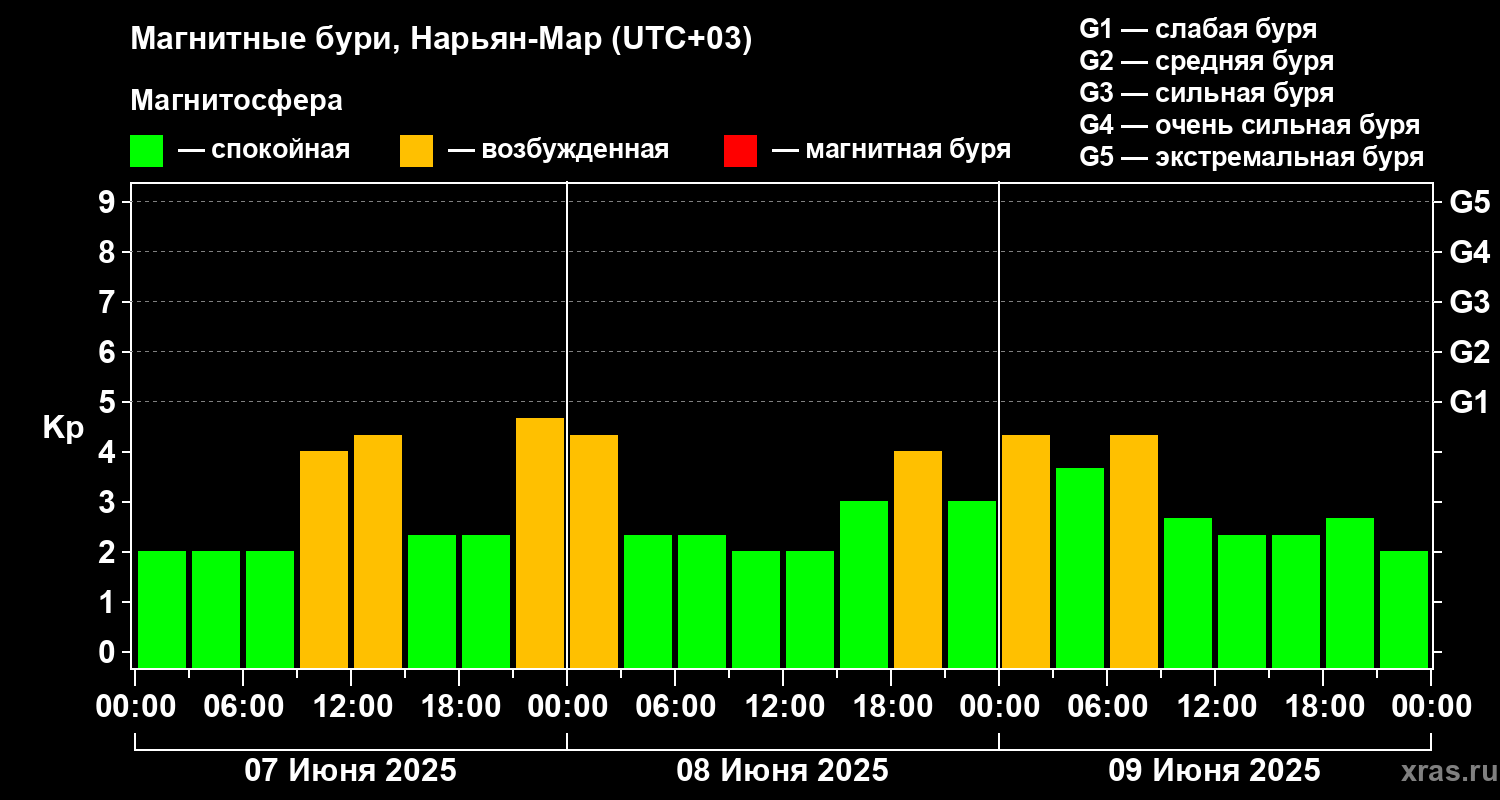Click the 09 June 06:00 orange bar
This screenshot has height=800, width=1500.
(x=1134, y=551)
